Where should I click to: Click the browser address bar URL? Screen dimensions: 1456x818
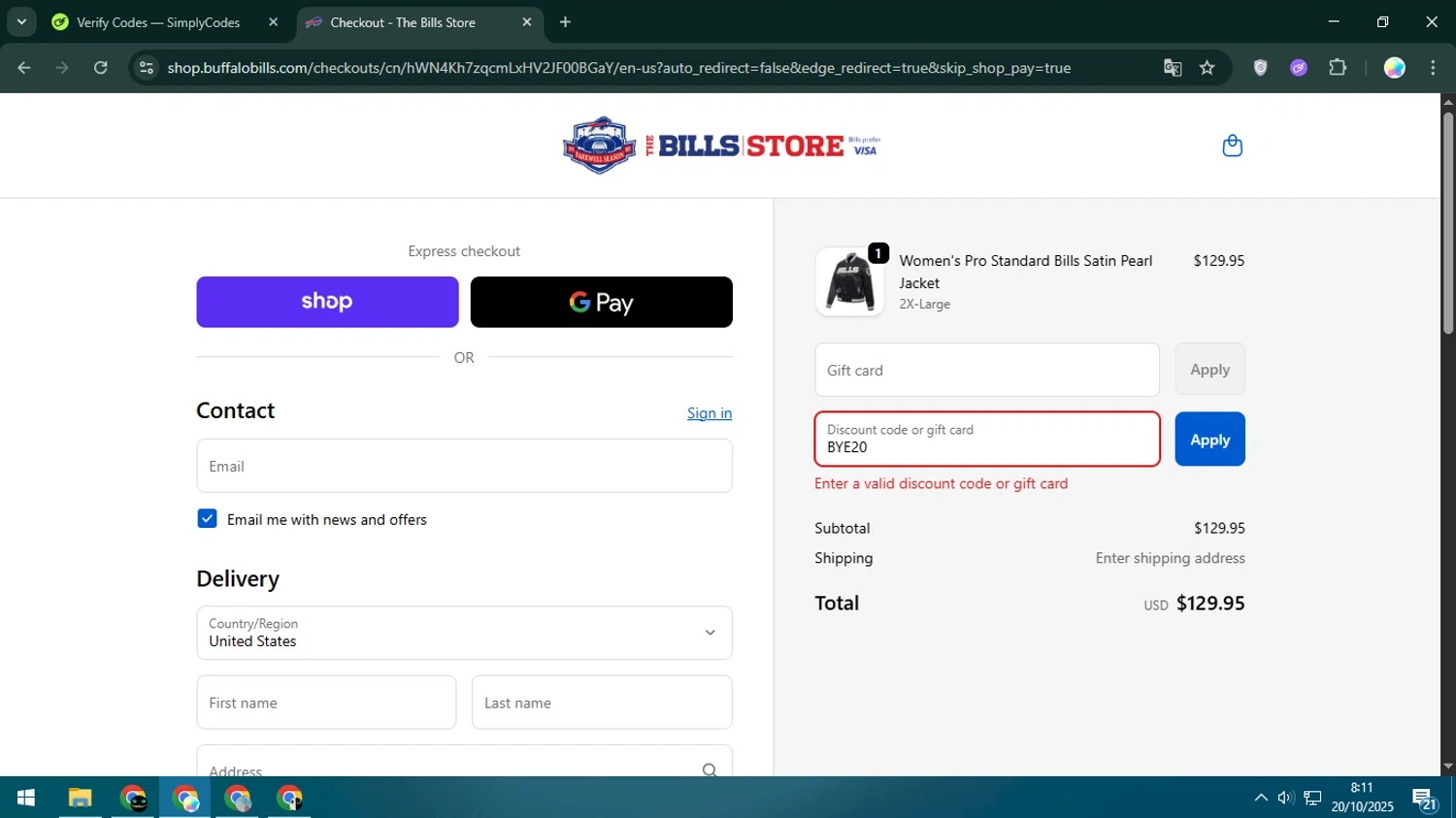(x=619, y=68)
